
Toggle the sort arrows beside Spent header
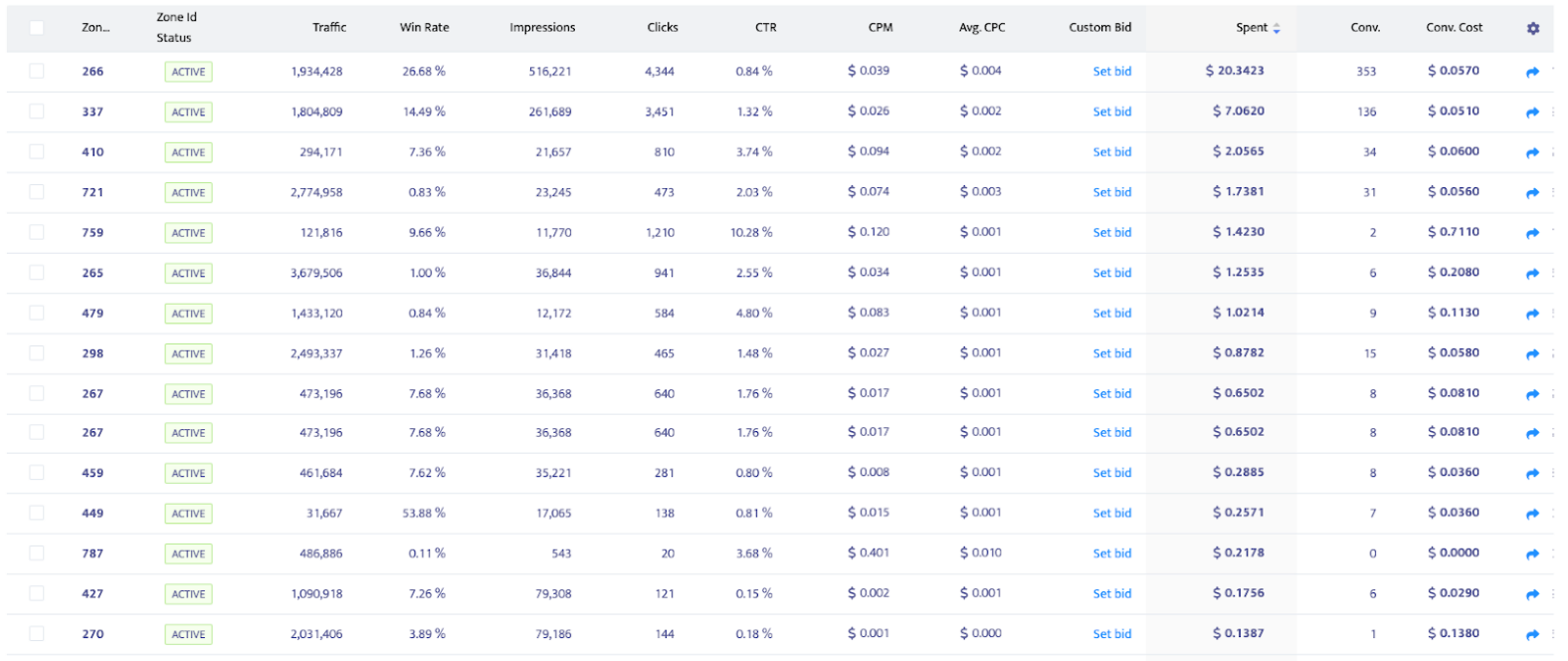pyautogui.click(x=1276, y=28)
